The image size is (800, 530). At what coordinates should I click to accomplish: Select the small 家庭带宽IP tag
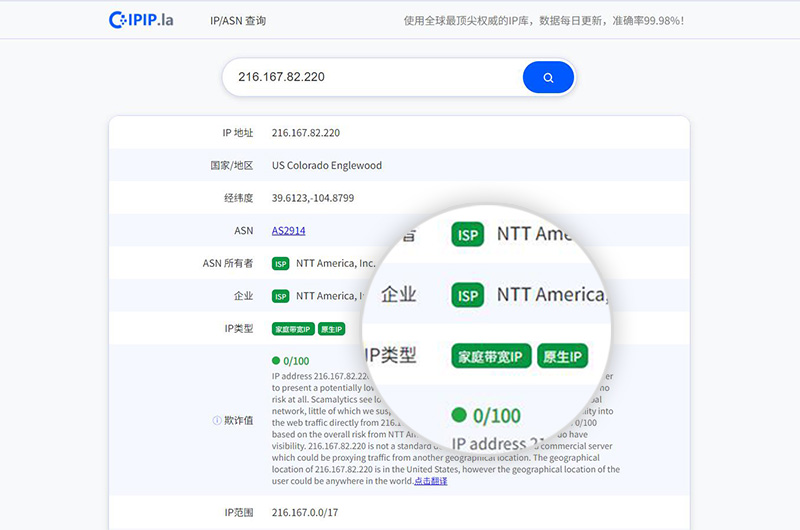(293, 329)
